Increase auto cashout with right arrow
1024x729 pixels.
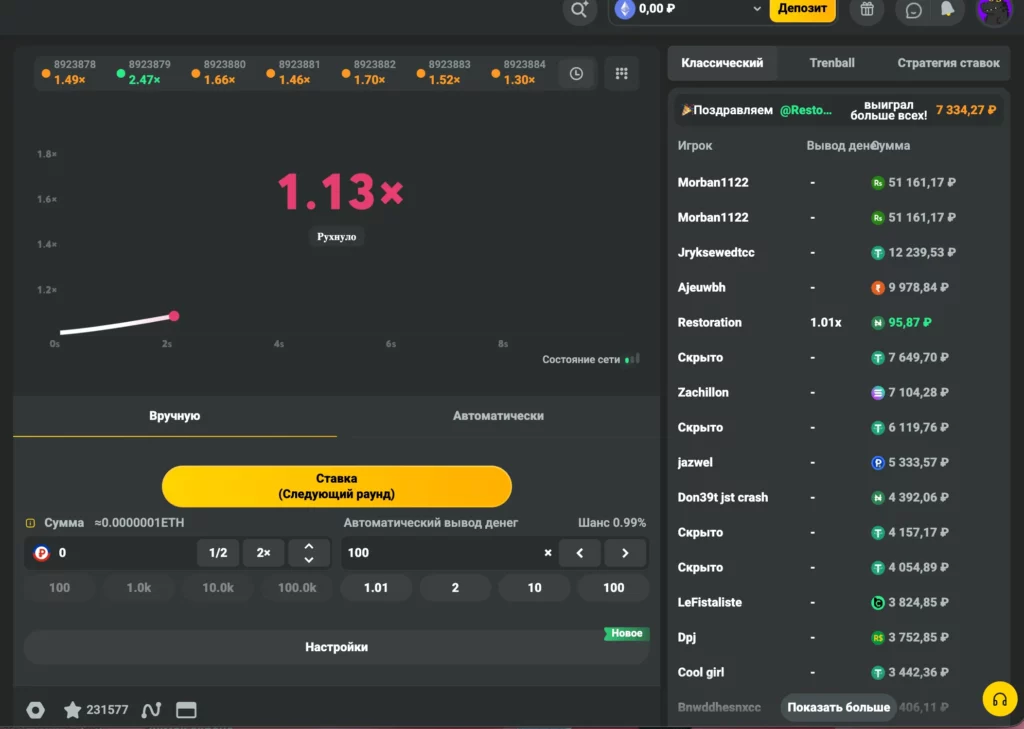coord(625,553)
